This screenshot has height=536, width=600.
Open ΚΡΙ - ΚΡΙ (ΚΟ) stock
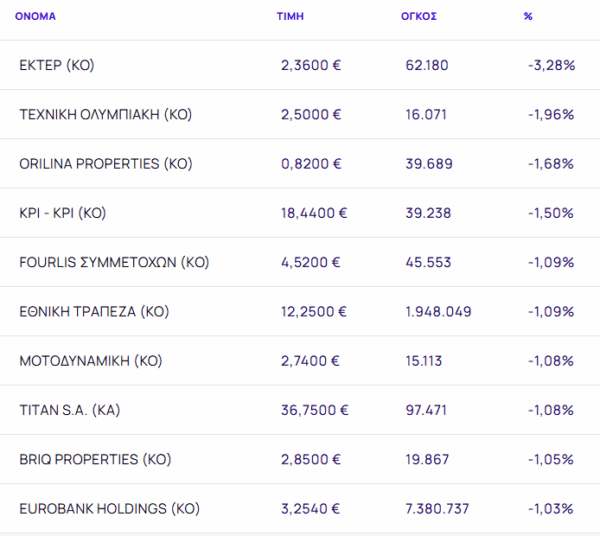pyautogui.click(x=62, y=213)
